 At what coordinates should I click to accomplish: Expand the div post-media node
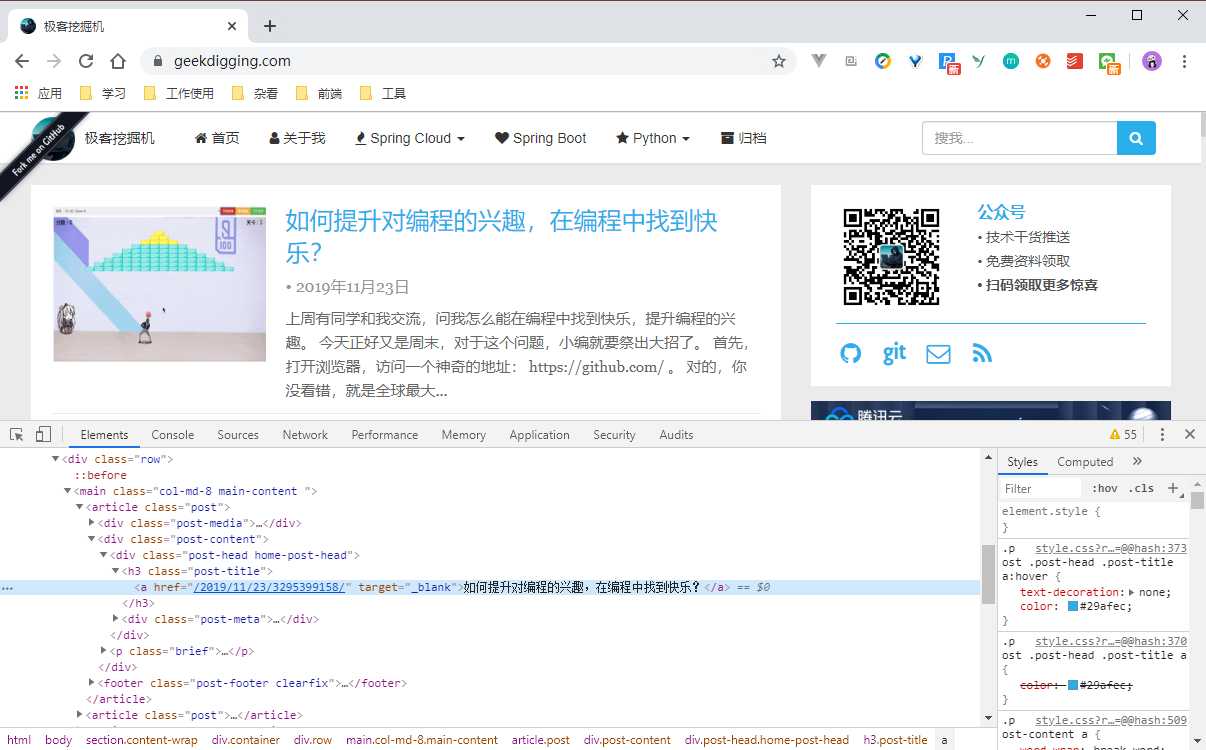pos(91,523)
